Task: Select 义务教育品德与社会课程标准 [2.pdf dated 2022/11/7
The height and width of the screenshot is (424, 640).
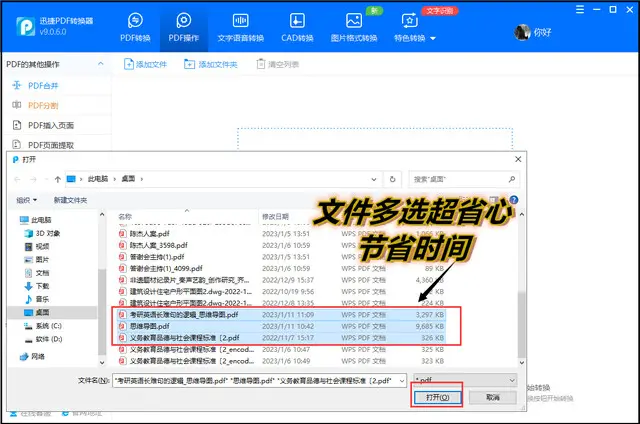Action: pyautogui.click(x=281, y=338)
